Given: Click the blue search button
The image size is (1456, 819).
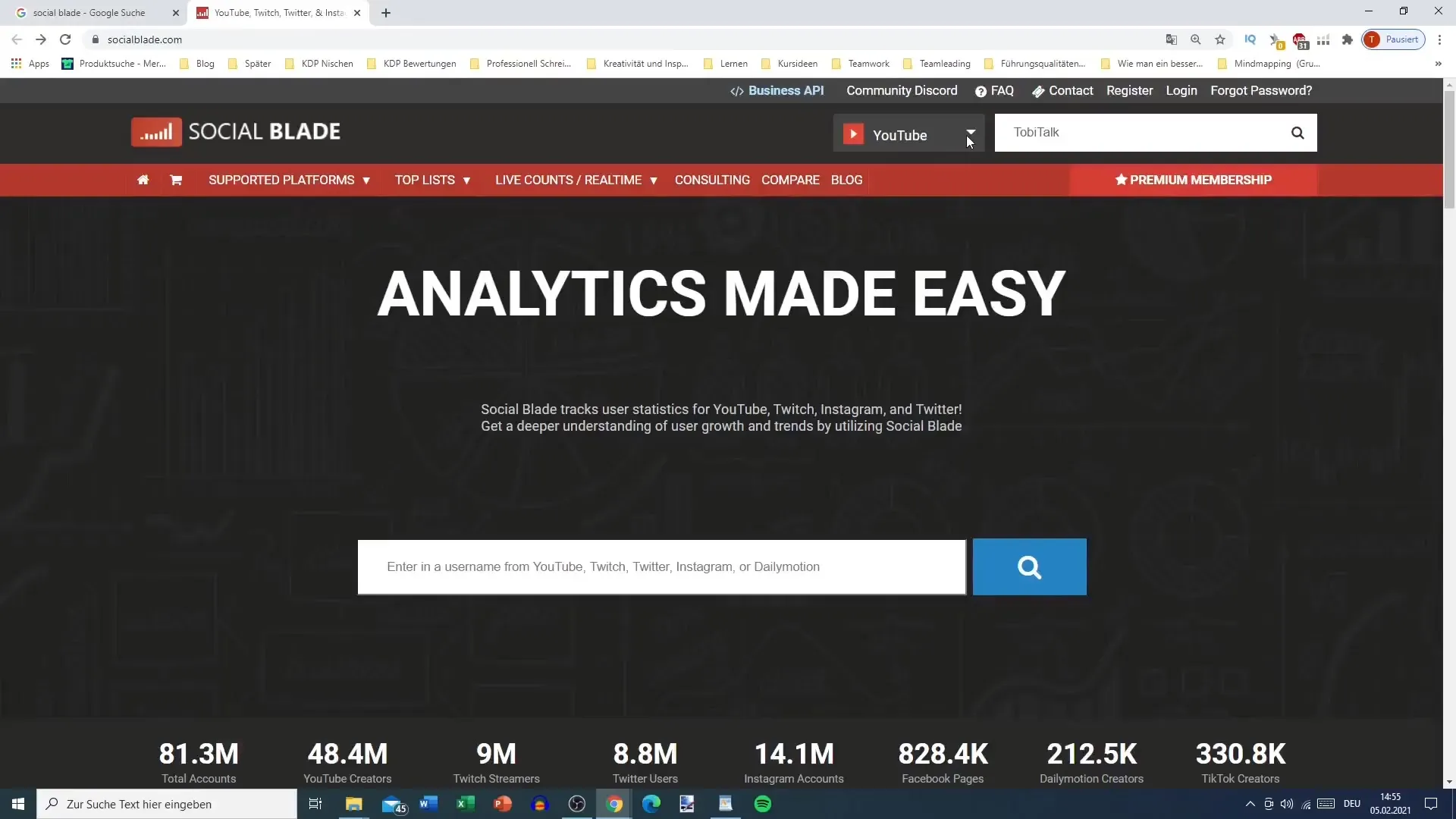Looking at the screenshot, I should click(x=1029, y=566).
